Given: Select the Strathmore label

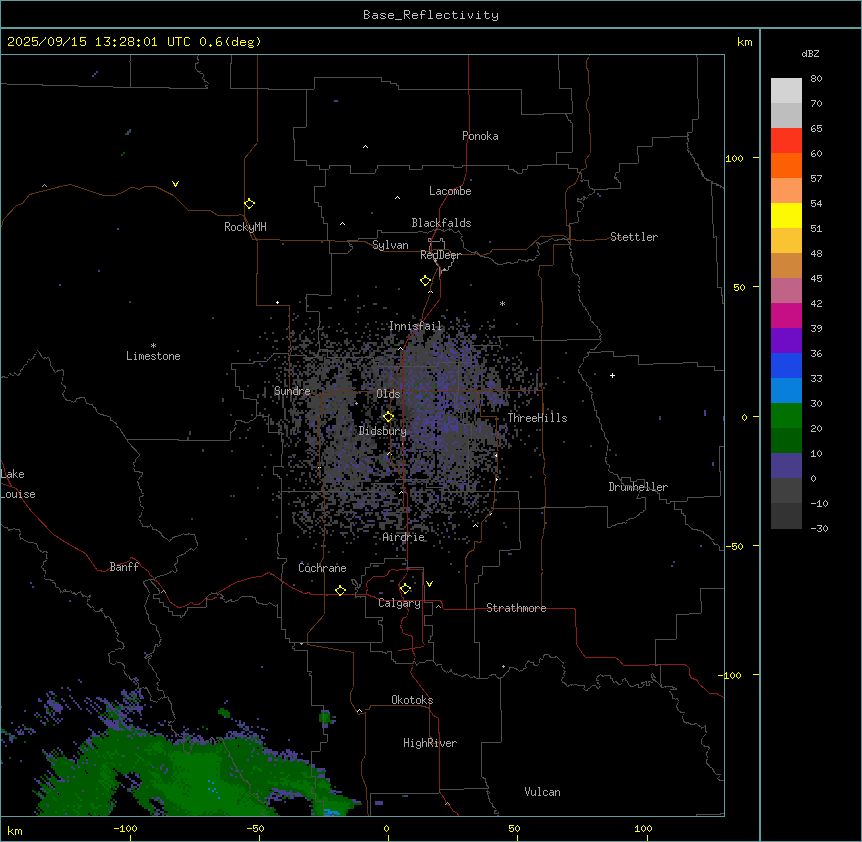Looking at the screenshot, I should coord(516,608).
